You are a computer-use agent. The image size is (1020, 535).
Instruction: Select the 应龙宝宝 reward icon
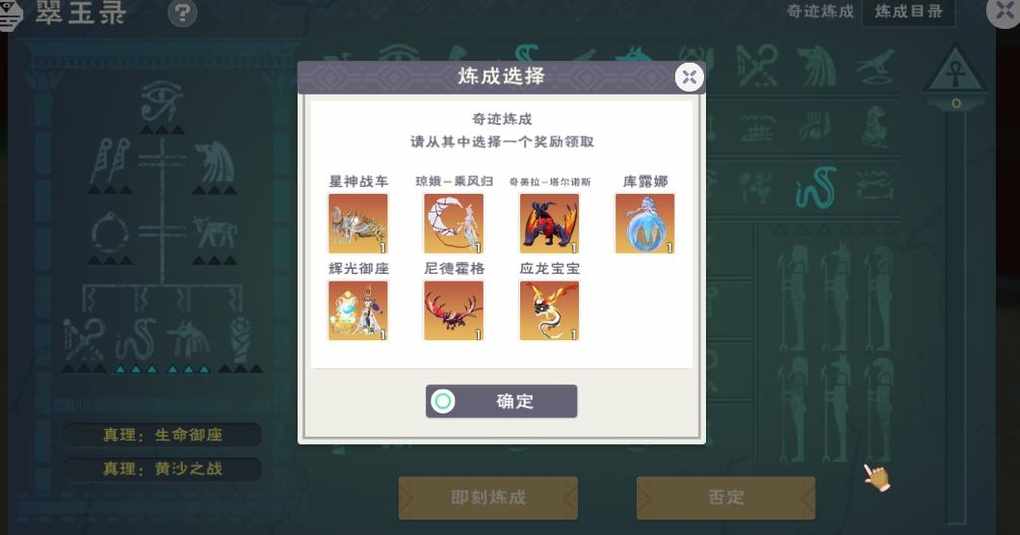(x=549, y=310)
